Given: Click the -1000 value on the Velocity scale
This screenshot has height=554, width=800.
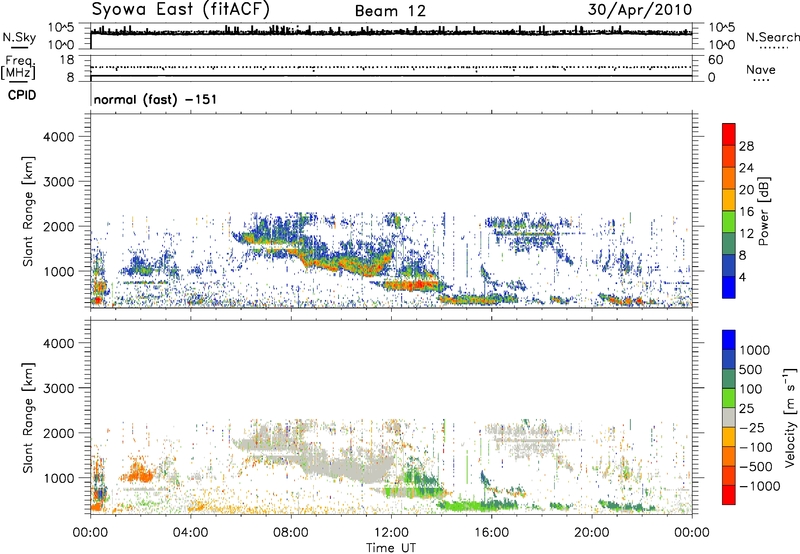Looking at the screenshot, I should [760, 486].
